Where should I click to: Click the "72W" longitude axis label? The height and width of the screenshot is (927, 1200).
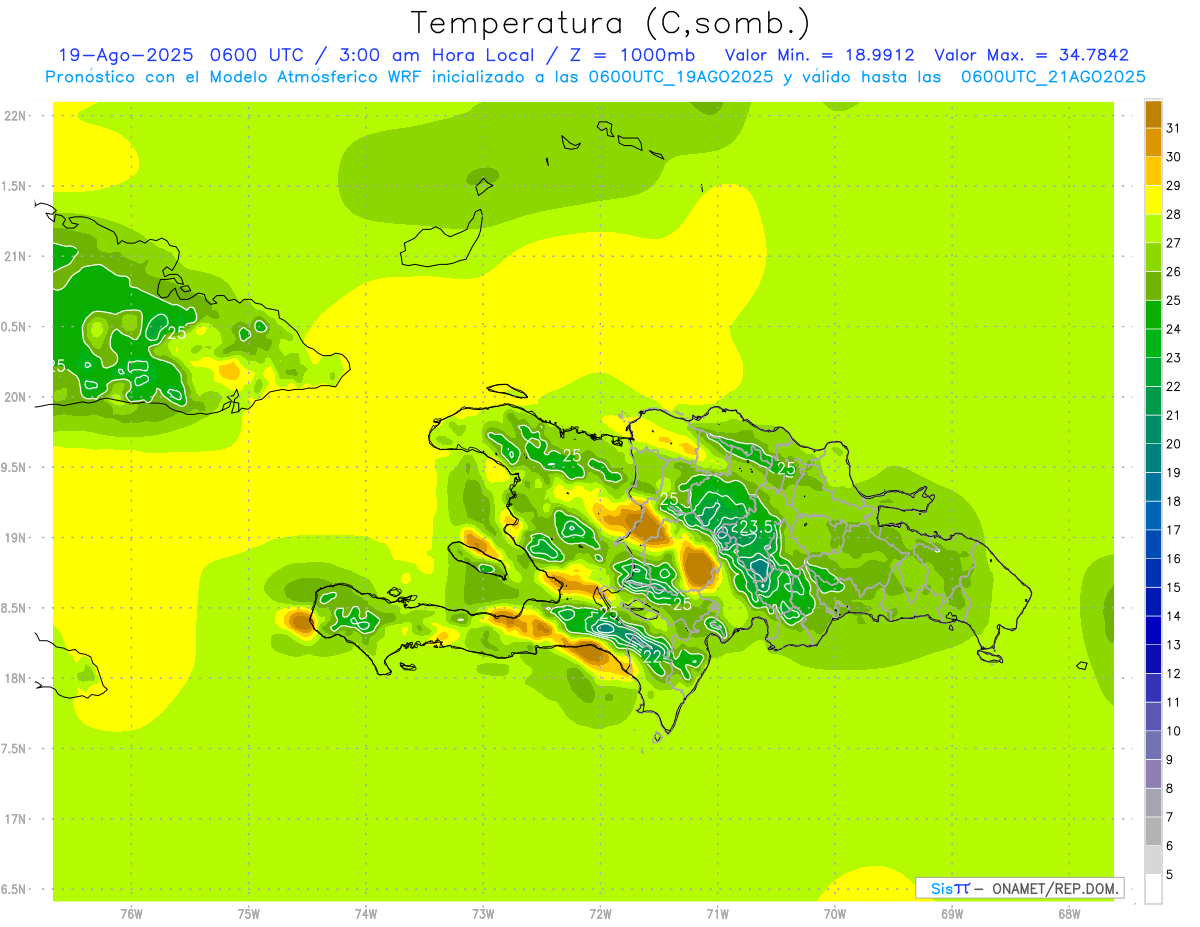pos(600,913)
